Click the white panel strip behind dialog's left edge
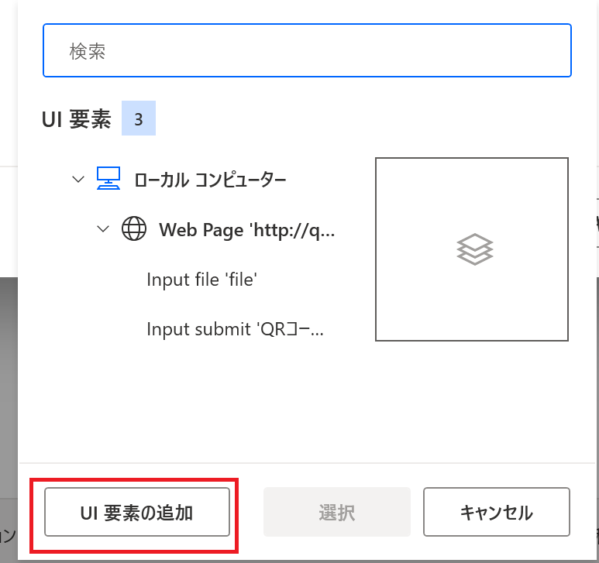The height and width of the screenshot is (563, 599). pos(8,222)
